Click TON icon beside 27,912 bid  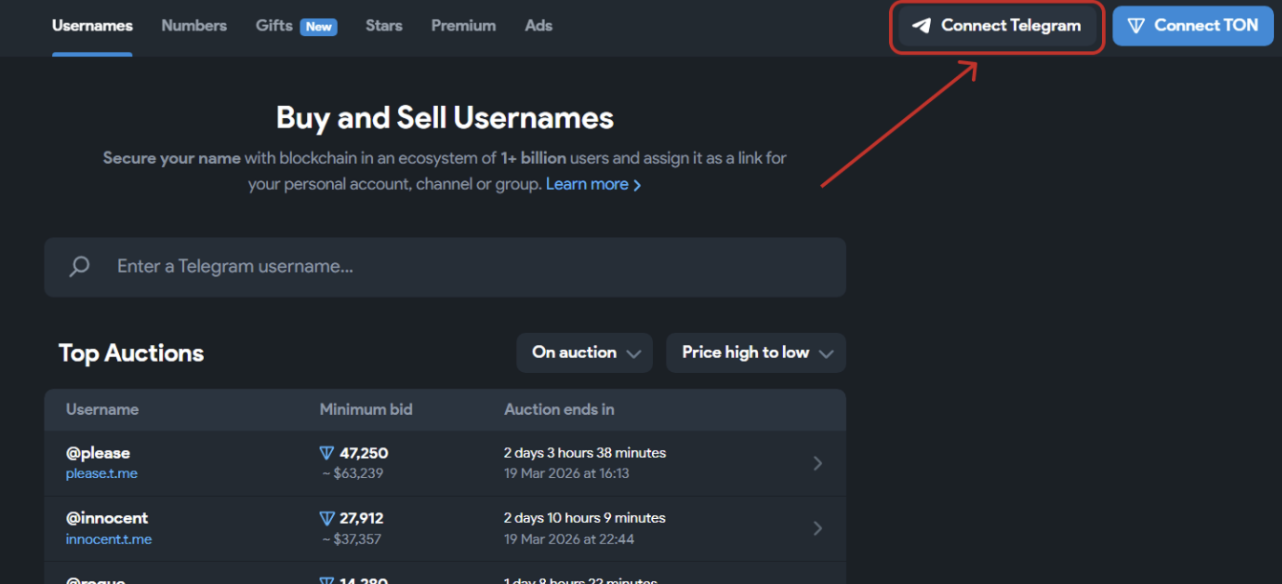point(327,518)
